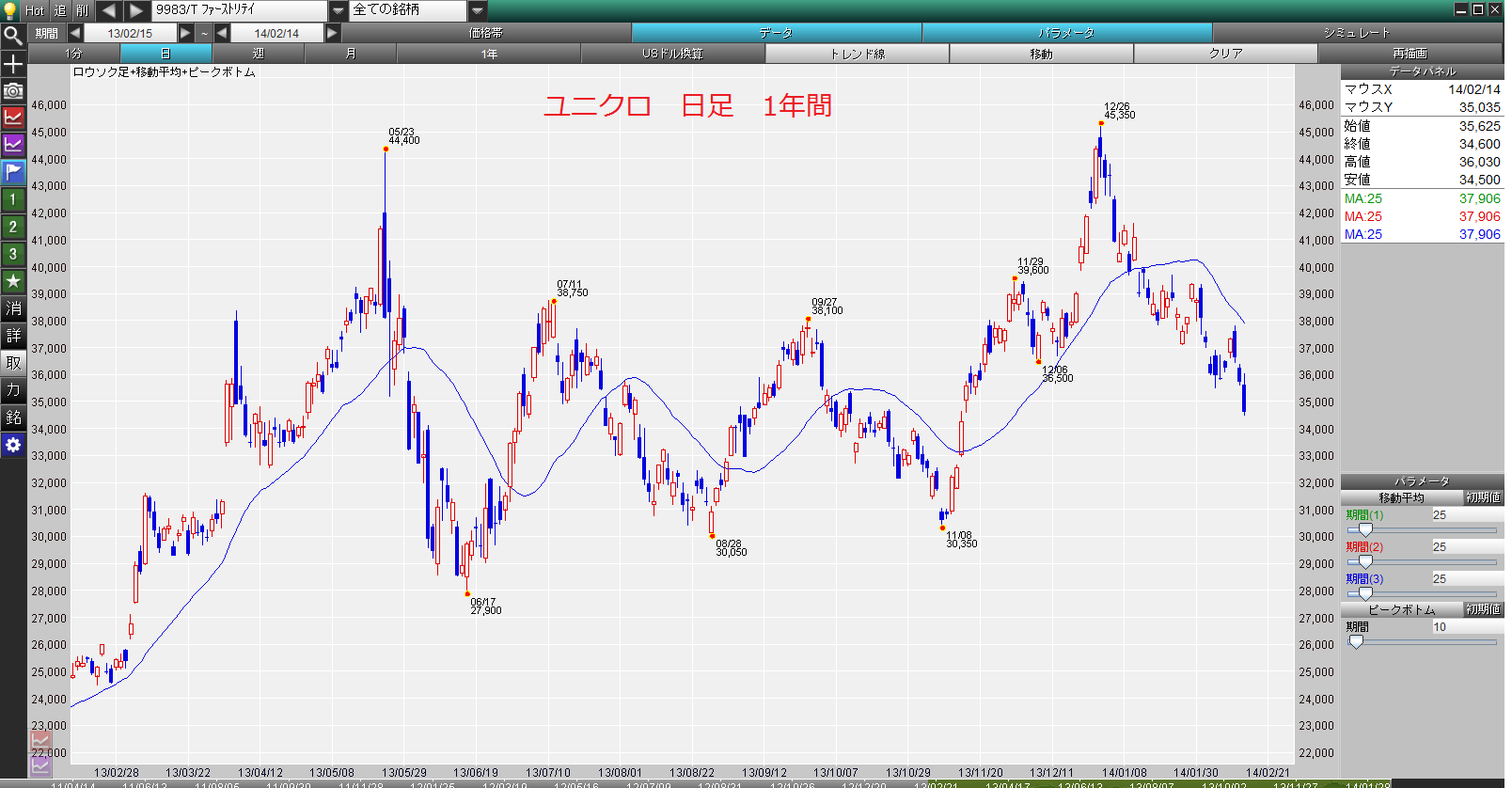Click the 詳 details sidebar icon
The height and width of the screenshot is (788, 1512).
[x=13, y=336]
